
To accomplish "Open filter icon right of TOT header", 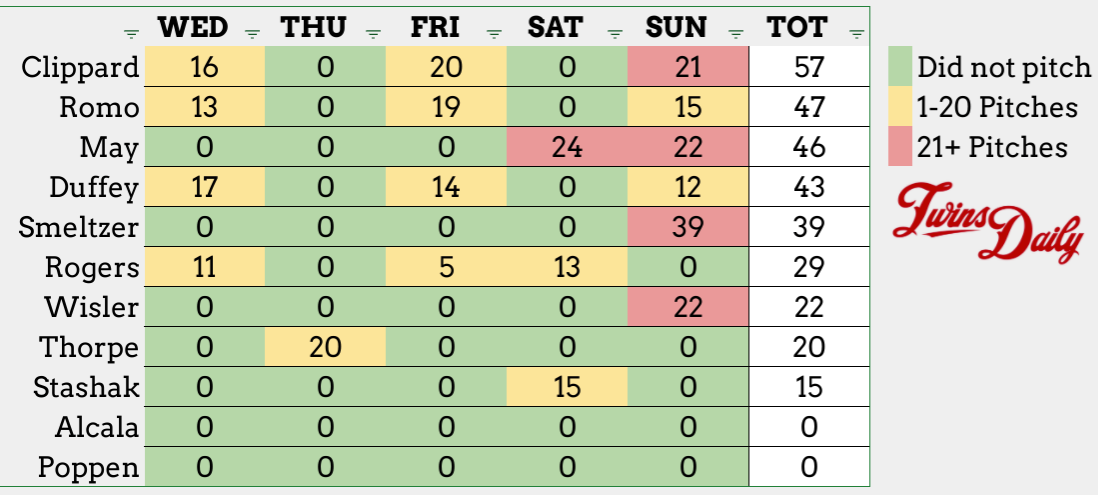I will 856,34.
